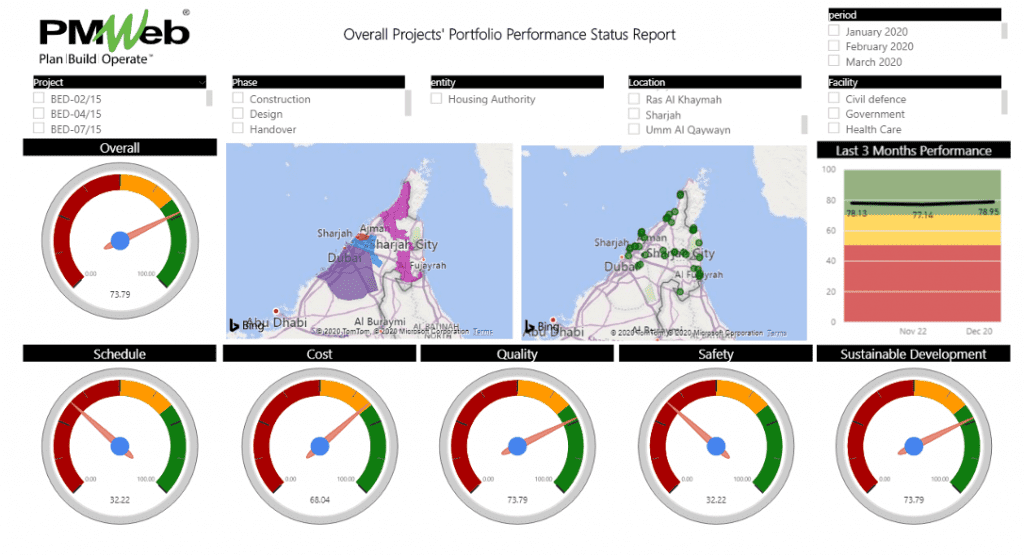Open the Project slicer dropdown arrow
1024x557 pixels.
201,82
